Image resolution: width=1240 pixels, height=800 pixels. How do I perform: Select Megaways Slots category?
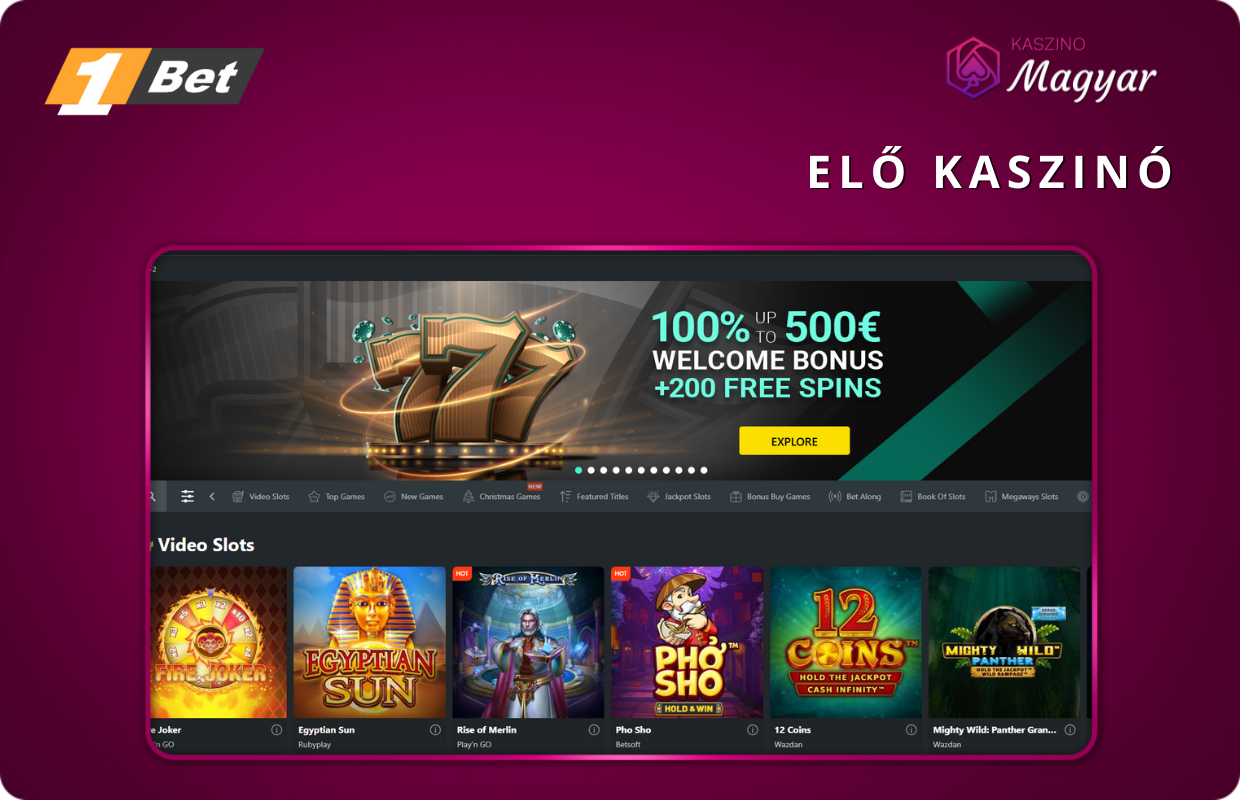pos(1021,496)
